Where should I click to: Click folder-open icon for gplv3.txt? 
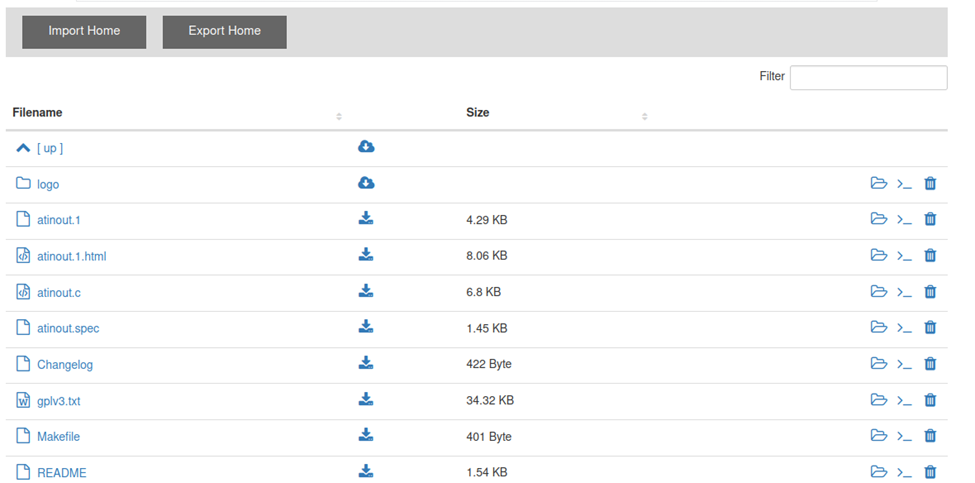click(x=878, y=398)
